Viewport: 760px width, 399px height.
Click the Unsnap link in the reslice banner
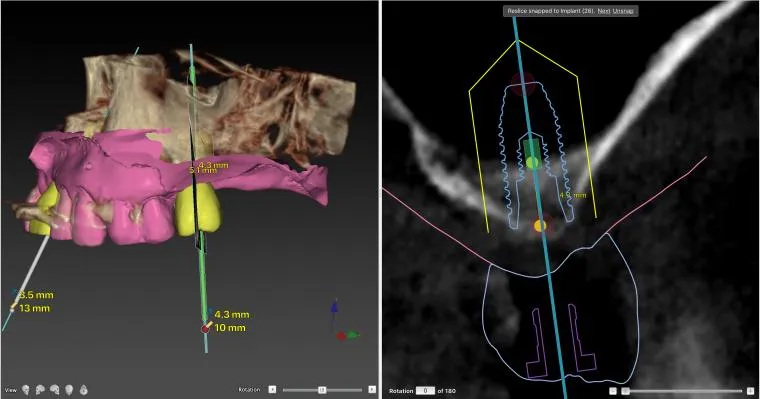623,11
